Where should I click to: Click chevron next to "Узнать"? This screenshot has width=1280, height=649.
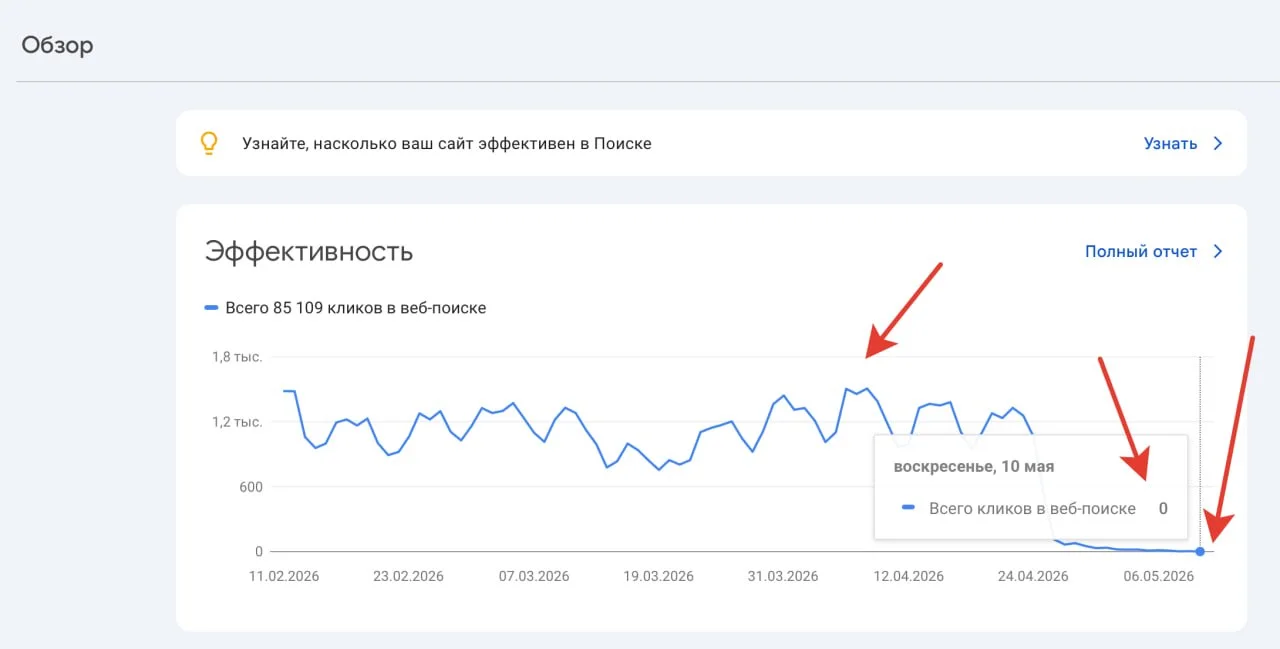pyautogui.click(x=1217, y=143)
